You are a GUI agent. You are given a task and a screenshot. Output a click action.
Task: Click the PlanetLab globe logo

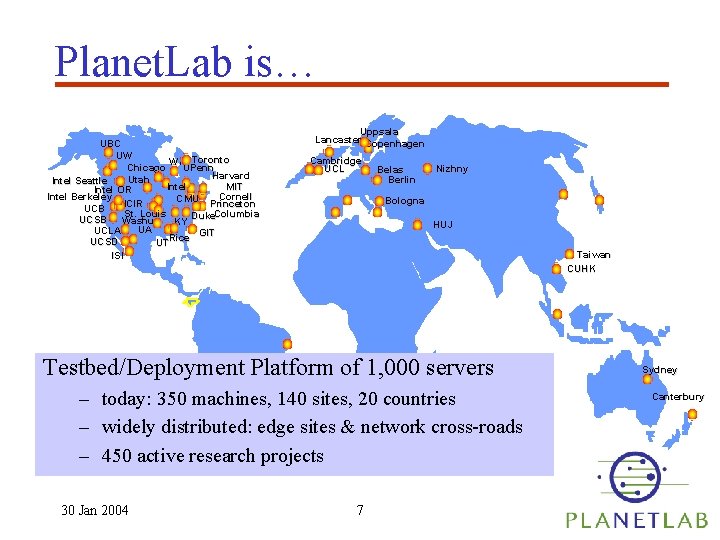pos(635,475)
